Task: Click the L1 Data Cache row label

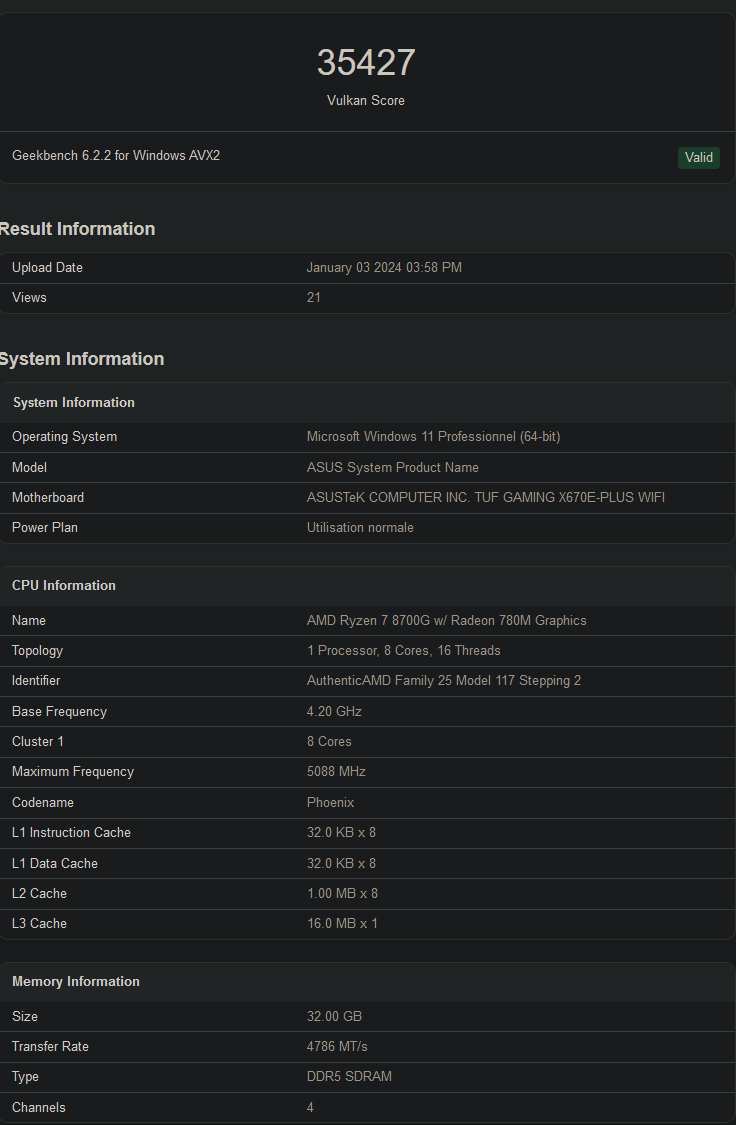Action: point(55,864)
